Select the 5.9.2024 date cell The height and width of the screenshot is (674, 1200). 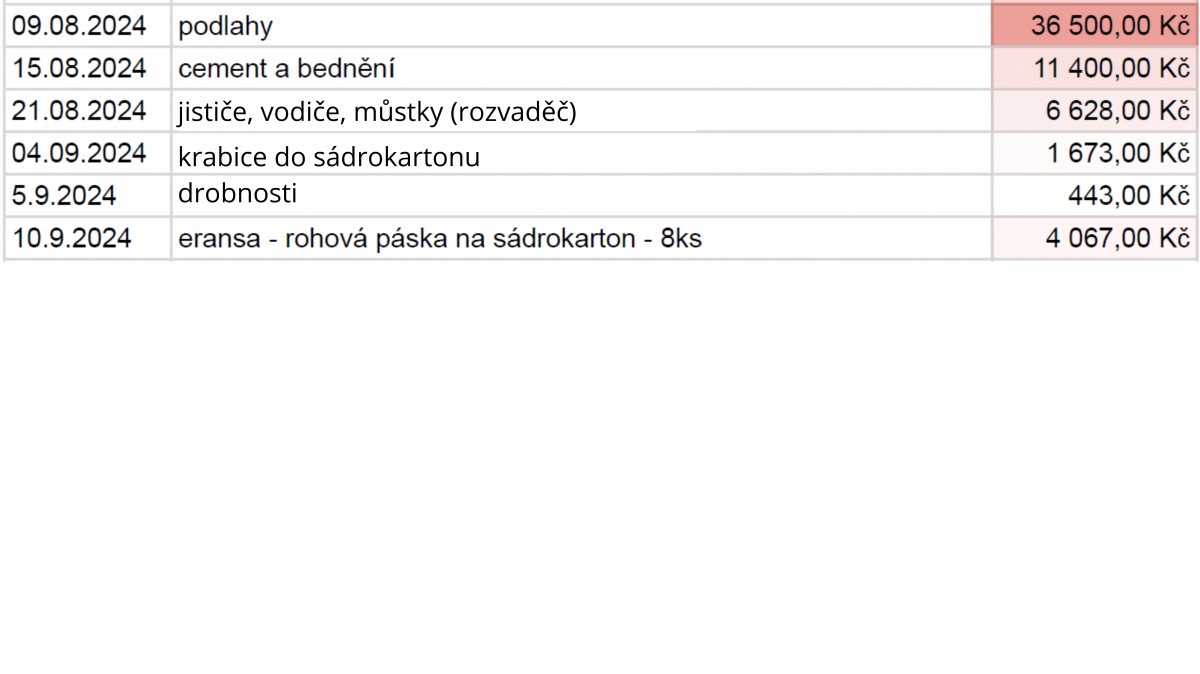pyautogui.click(x=87, y=196)
